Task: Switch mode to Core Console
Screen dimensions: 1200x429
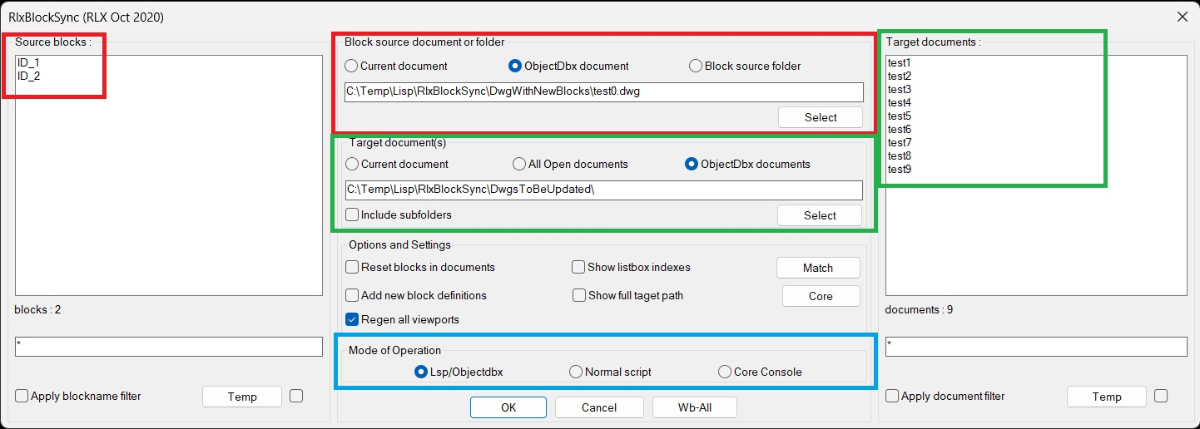Action: pos(725,372)
